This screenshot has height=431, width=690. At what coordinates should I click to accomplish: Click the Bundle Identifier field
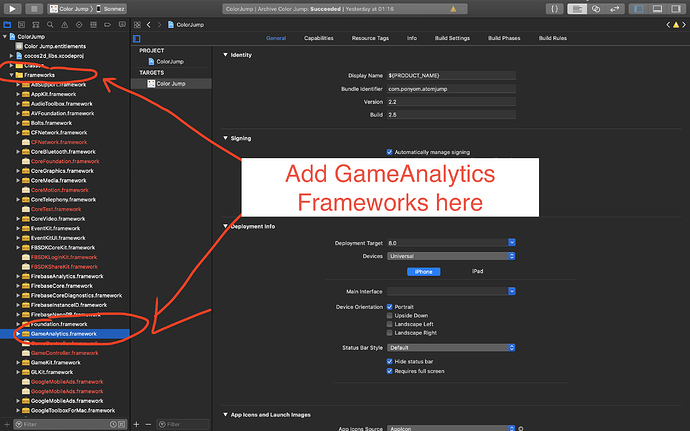(451, 89)
